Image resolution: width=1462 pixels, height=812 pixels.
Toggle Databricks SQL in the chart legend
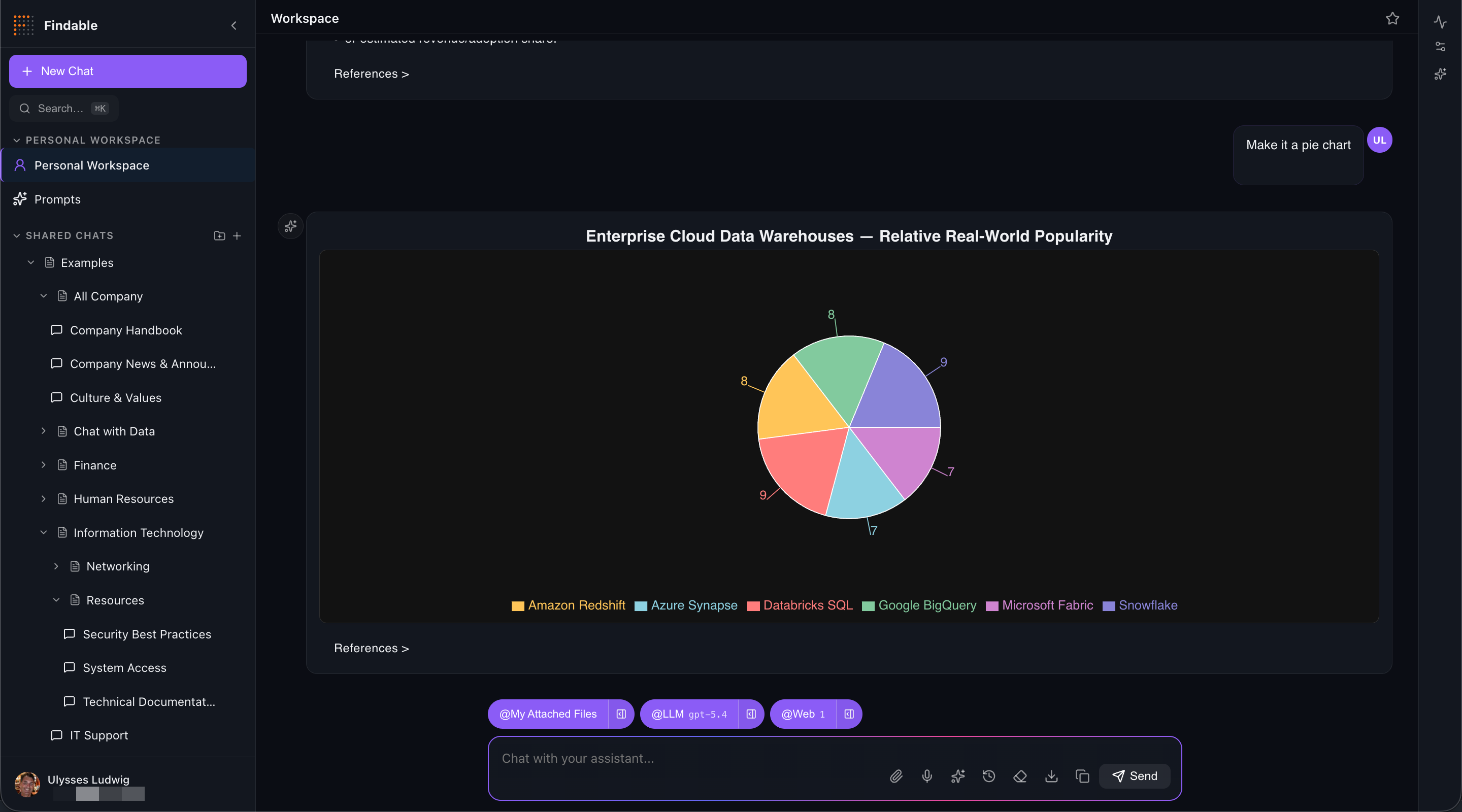click(800, 605)
